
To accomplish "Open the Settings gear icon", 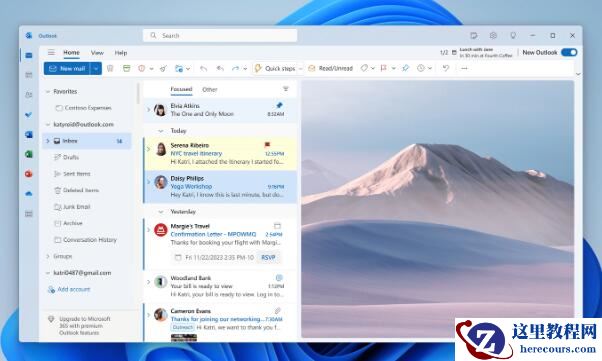I will 493,35.
